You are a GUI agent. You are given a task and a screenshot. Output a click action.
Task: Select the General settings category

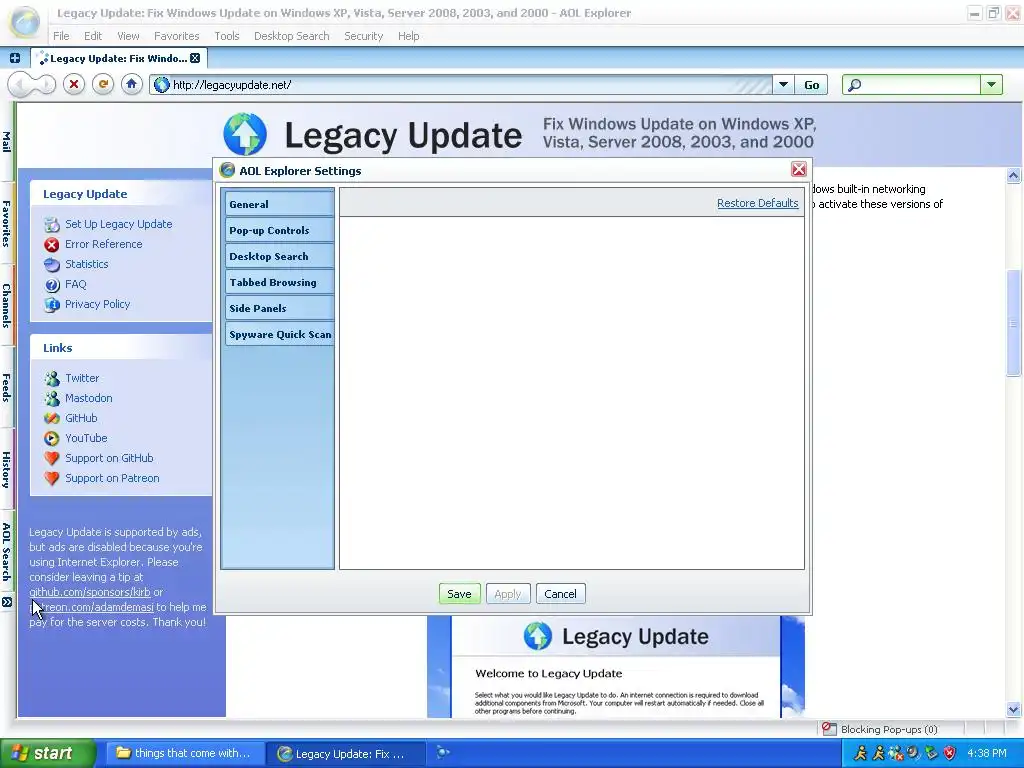click(280, 204)
